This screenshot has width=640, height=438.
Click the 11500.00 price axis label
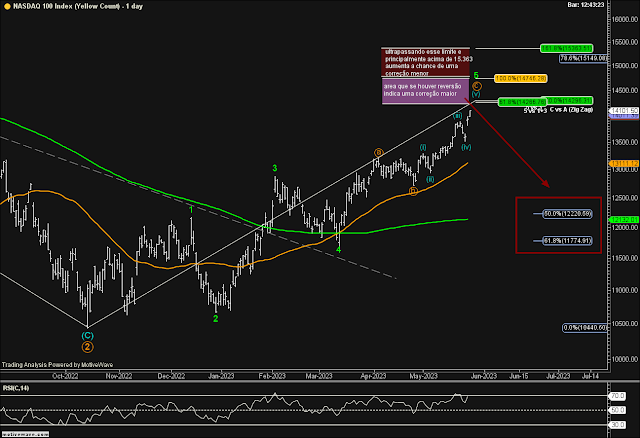[624, 258]
